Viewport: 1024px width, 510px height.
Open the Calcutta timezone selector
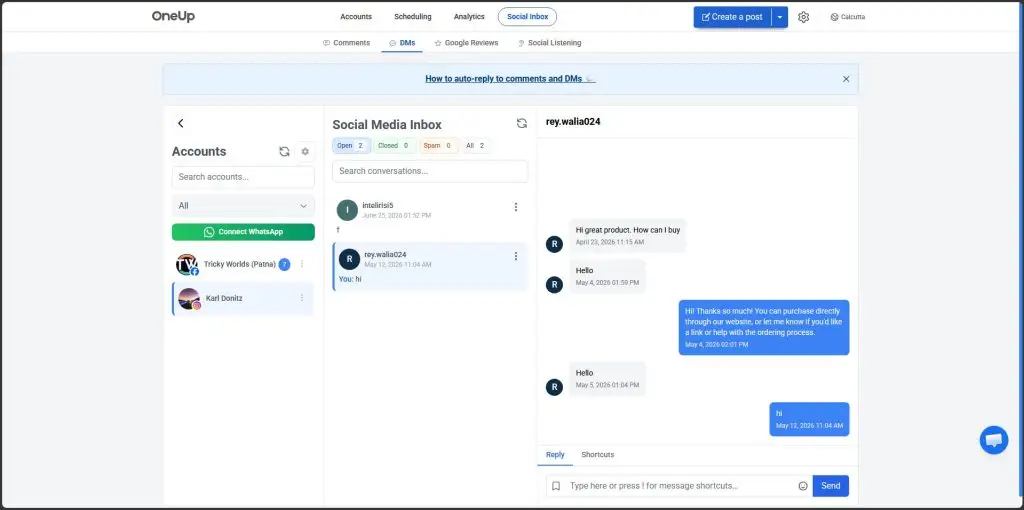point(848,17)
